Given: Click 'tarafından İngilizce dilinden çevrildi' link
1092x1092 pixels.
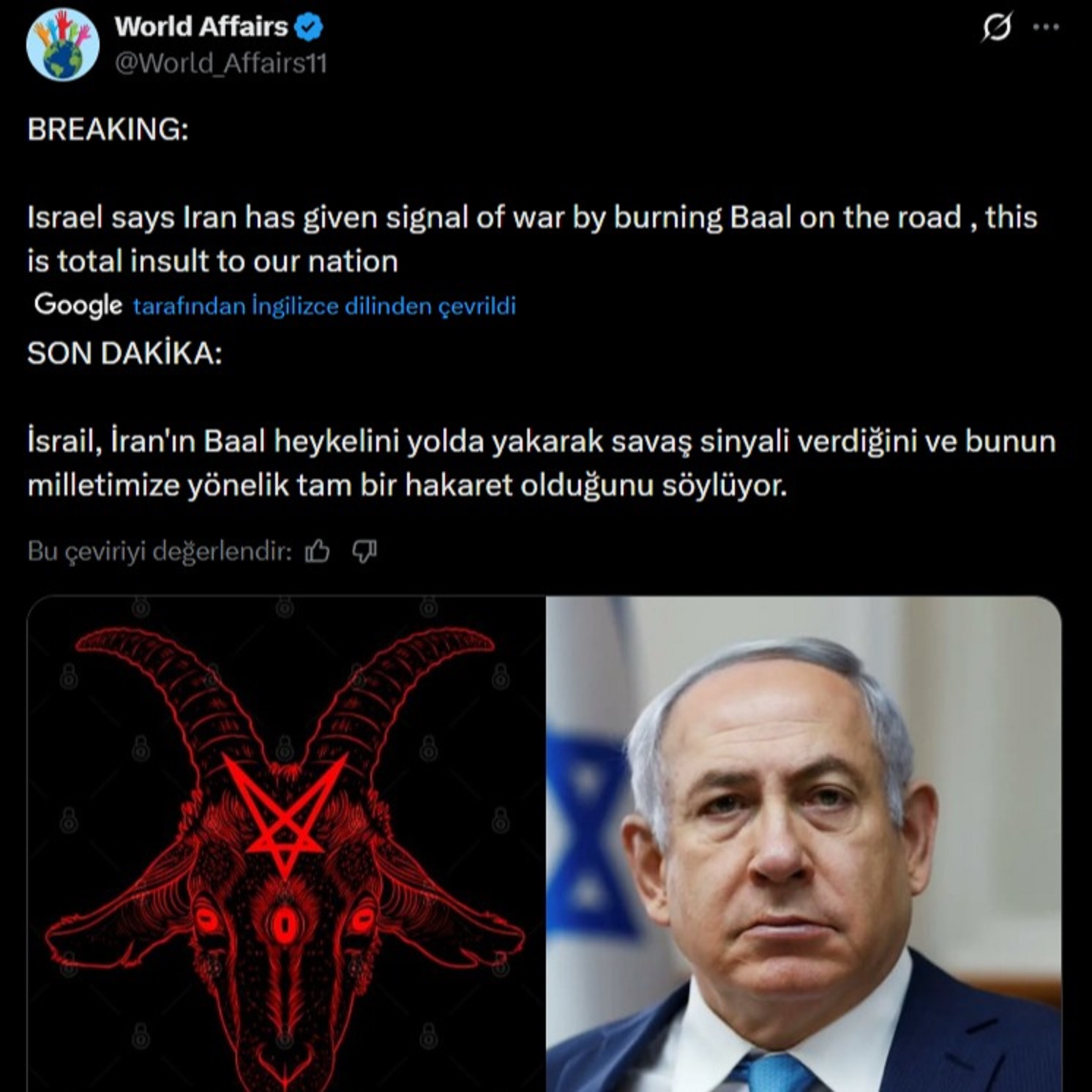Looking at the screenshot, I should coord(324,306).
